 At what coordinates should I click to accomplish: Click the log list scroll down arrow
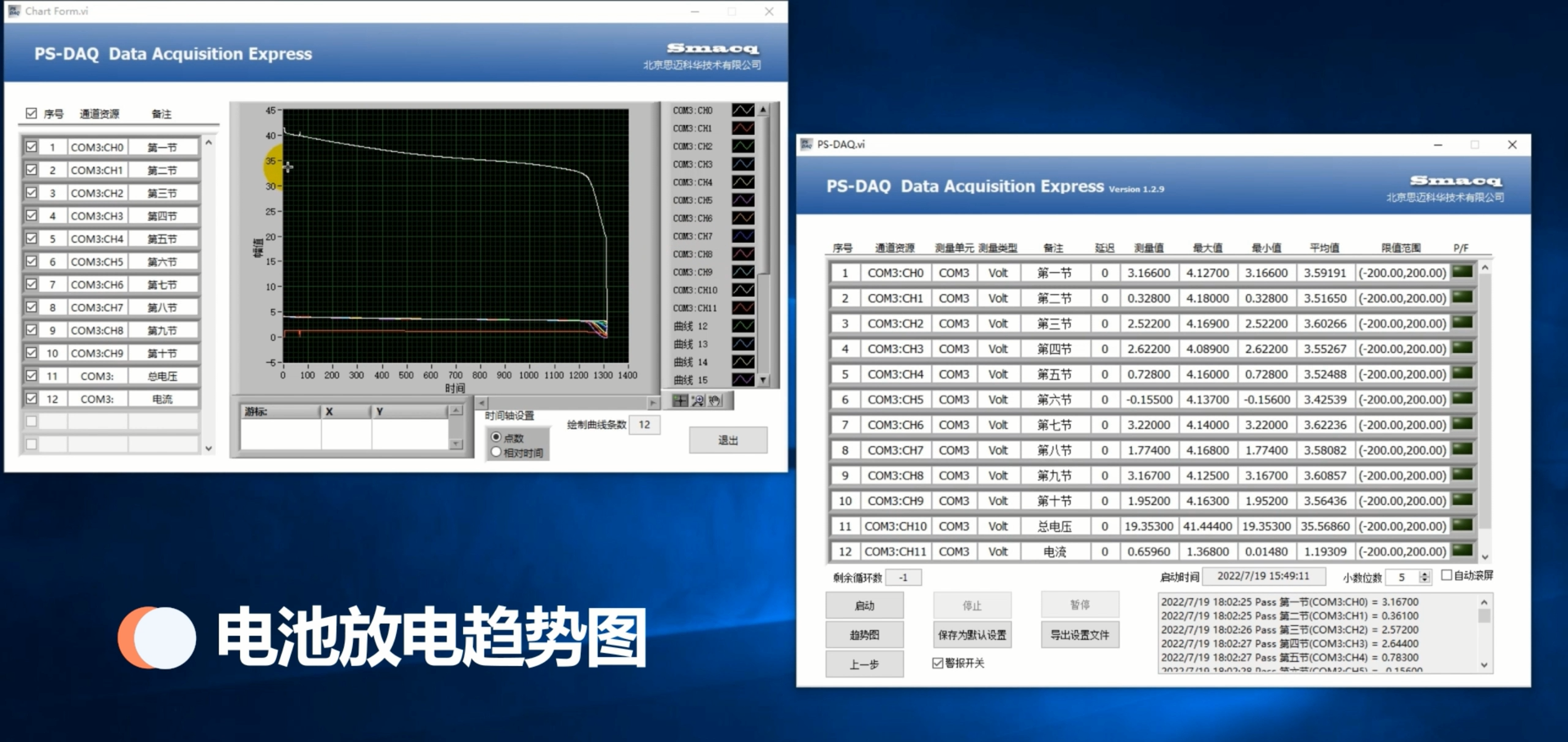[x=1484, y=665]
